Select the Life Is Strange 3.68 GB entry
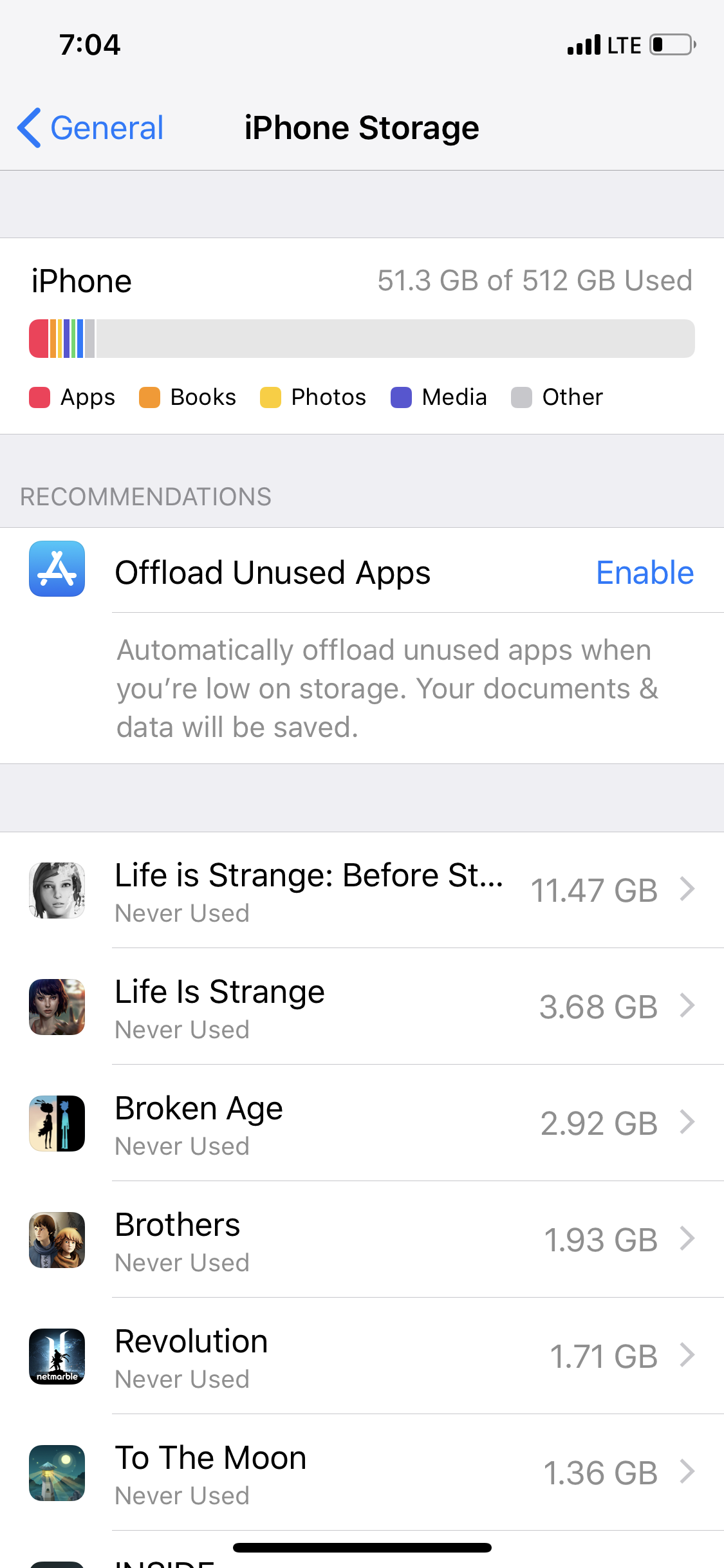Screen dimensions: 724x1568 tap(362, 1007)
